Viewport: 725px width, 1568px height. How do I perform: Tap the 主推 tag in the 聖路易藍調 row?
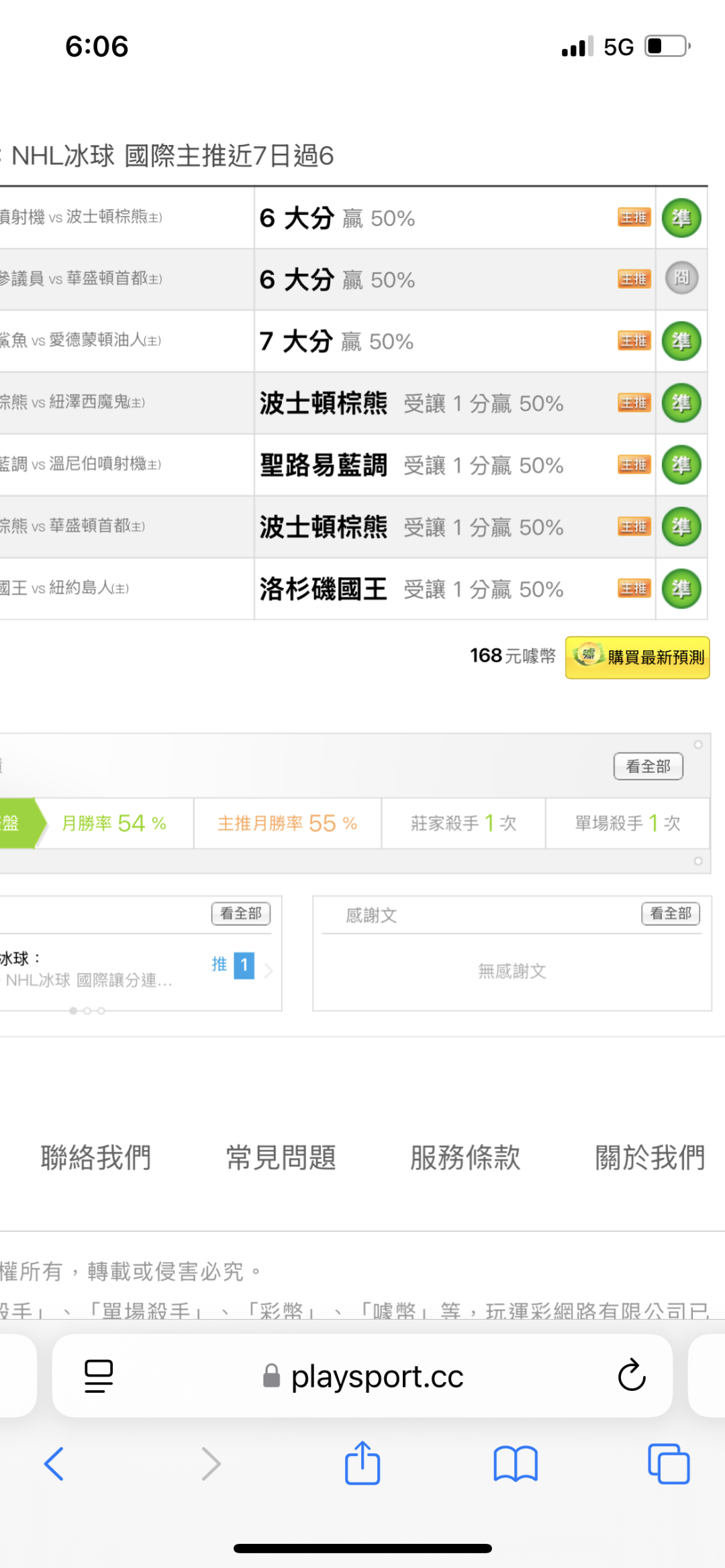[634, 464]
